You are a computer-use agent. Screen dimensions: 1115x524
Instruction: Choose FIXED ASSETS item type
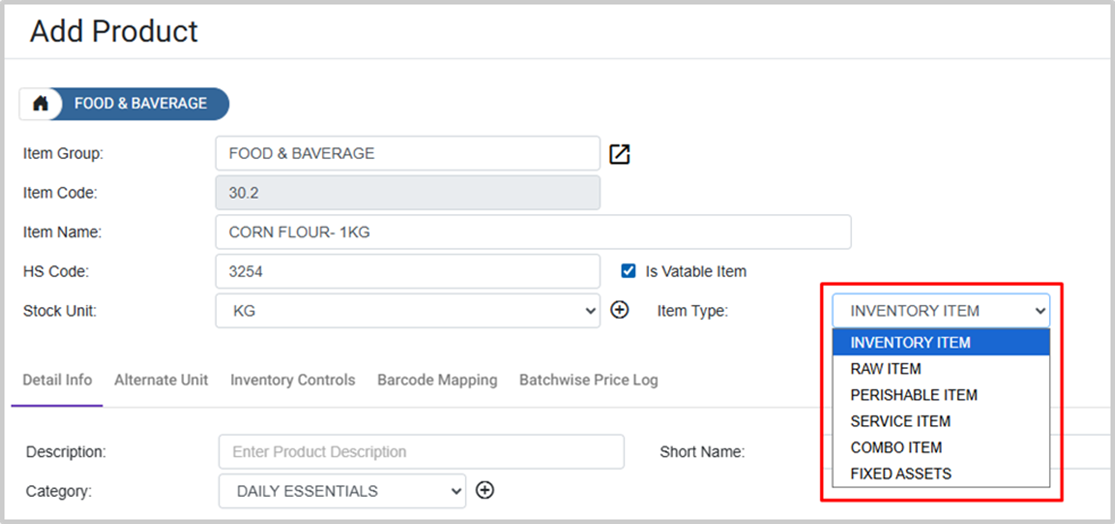pyautogui.click(x=901, y=473)
